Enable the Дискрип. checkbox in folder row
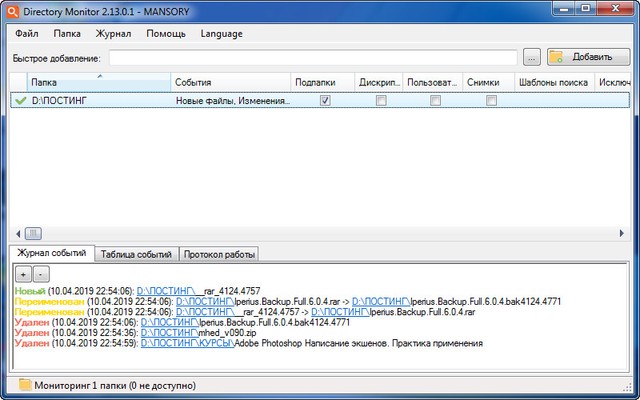Screen dimensions: 640x400 point(380,101)
